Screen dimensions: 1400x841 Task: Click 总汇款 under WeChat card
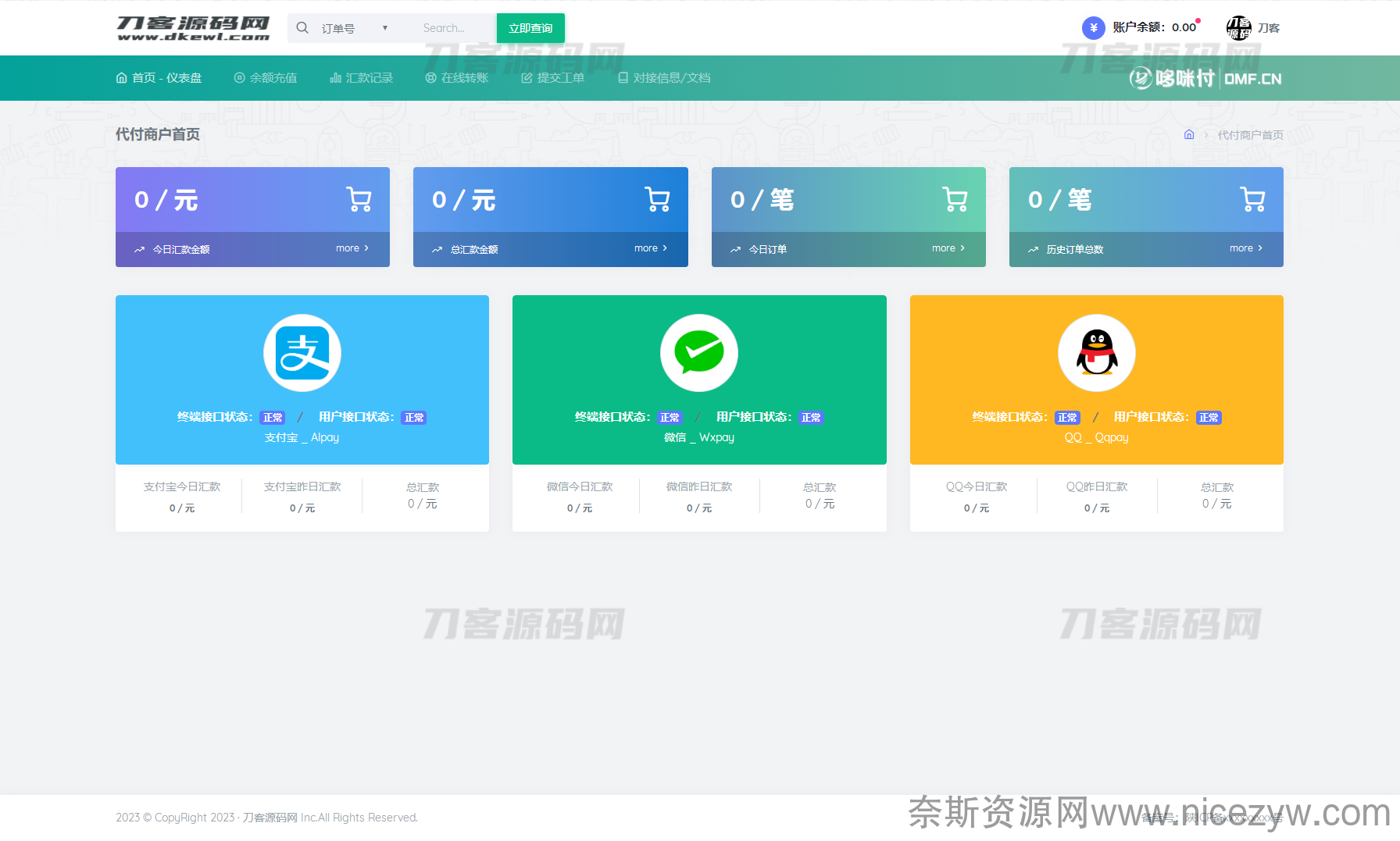click(820, 495)
